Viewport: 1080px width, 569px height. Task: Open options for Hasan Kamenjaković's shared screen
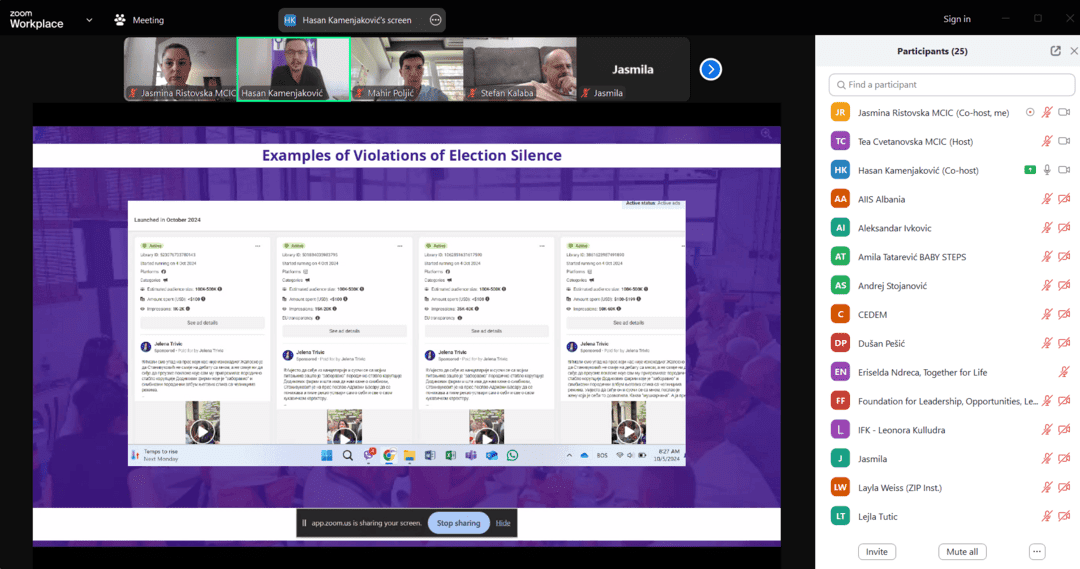435,20
